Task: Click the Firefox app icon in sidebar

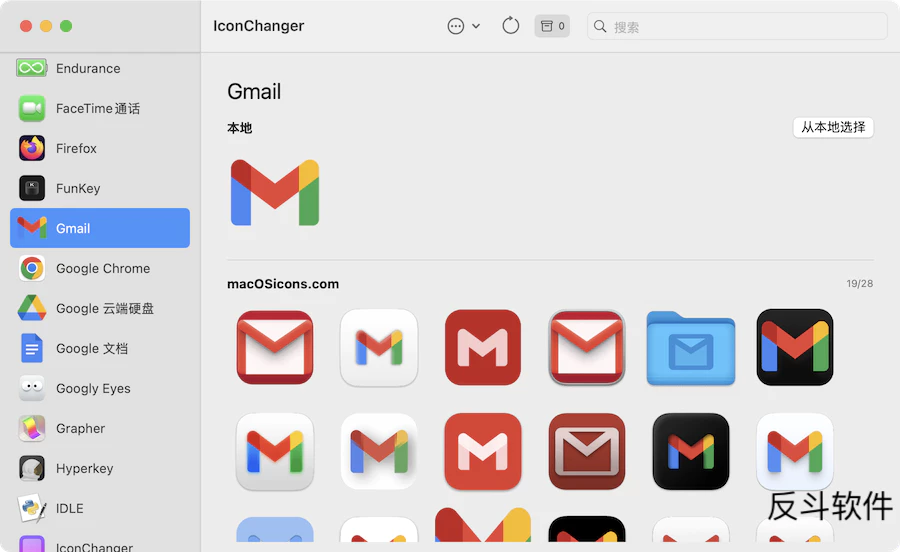Action: (32, 148)
